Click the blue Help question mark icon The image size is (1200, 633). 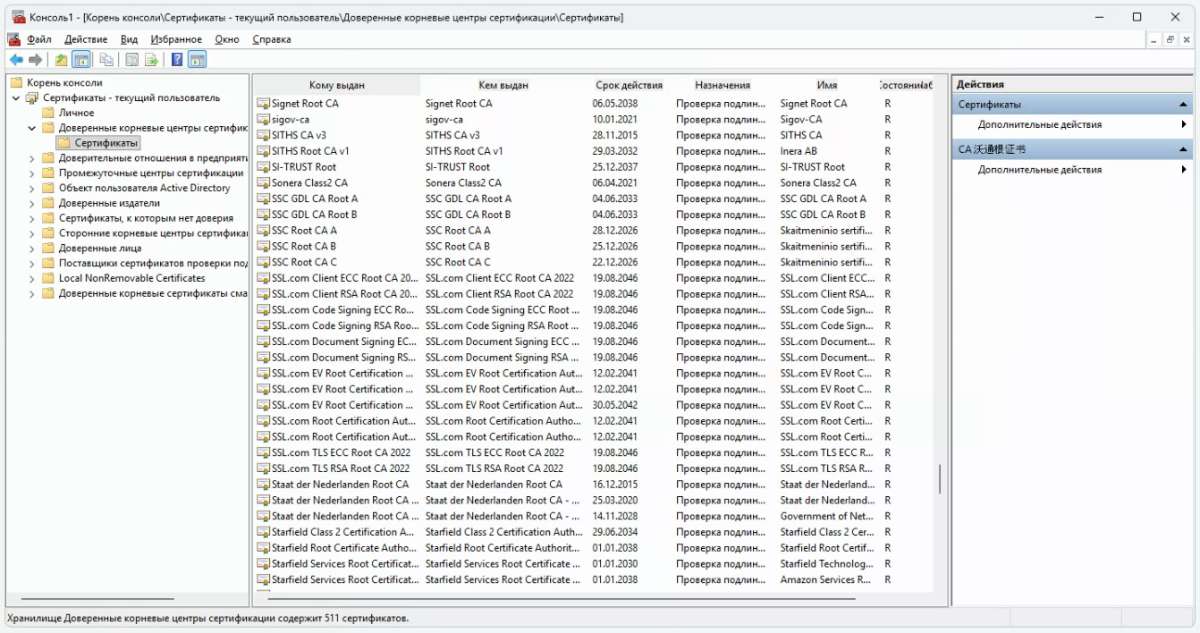[x=177, y=60]
